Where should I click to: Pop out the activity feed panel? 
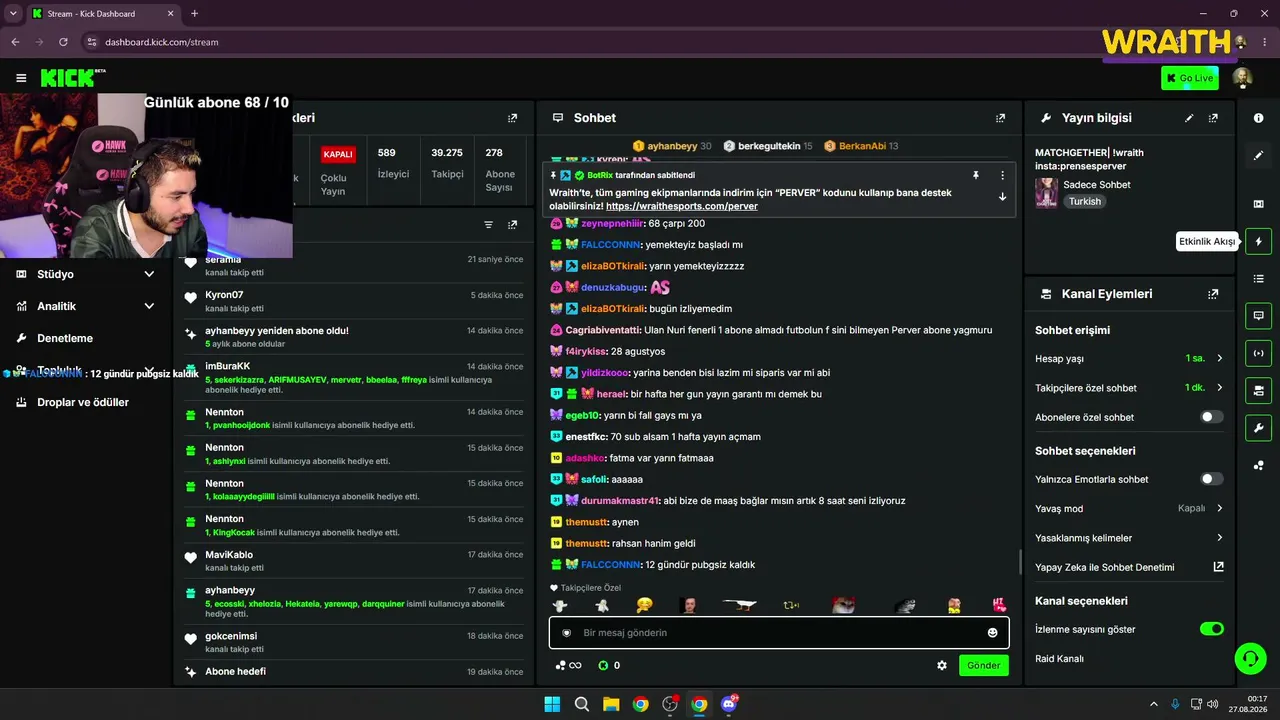(512, 225)
